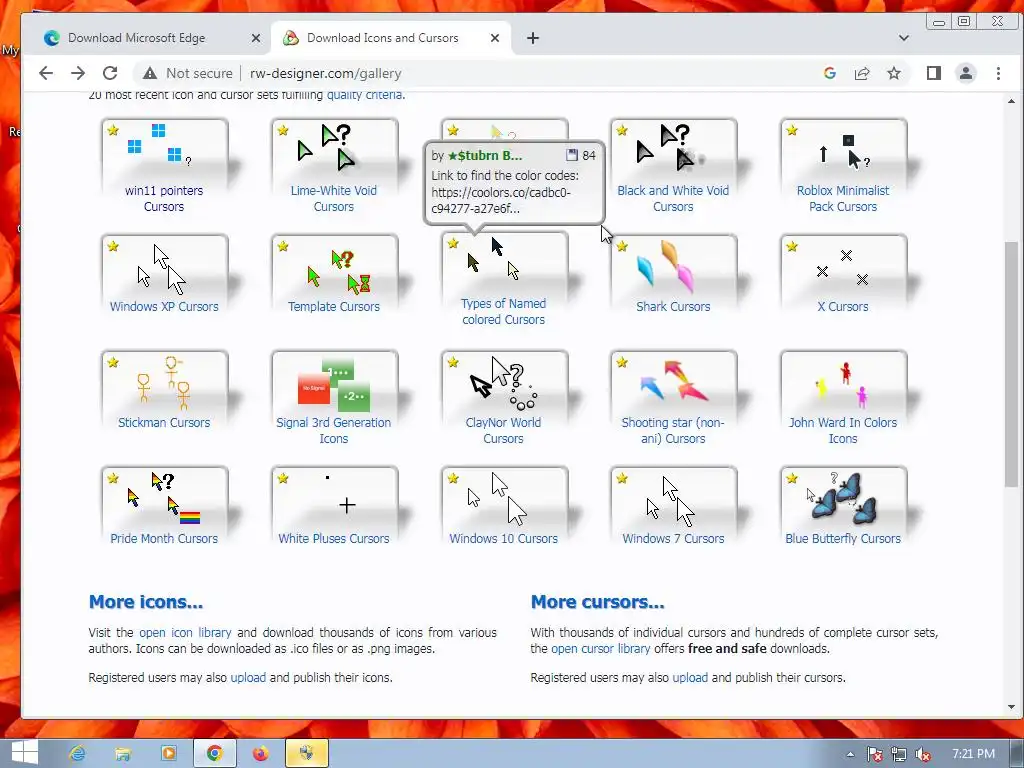Click the Google icon in the address bar
1024x768 pixels.
click(x=830, y=73)
